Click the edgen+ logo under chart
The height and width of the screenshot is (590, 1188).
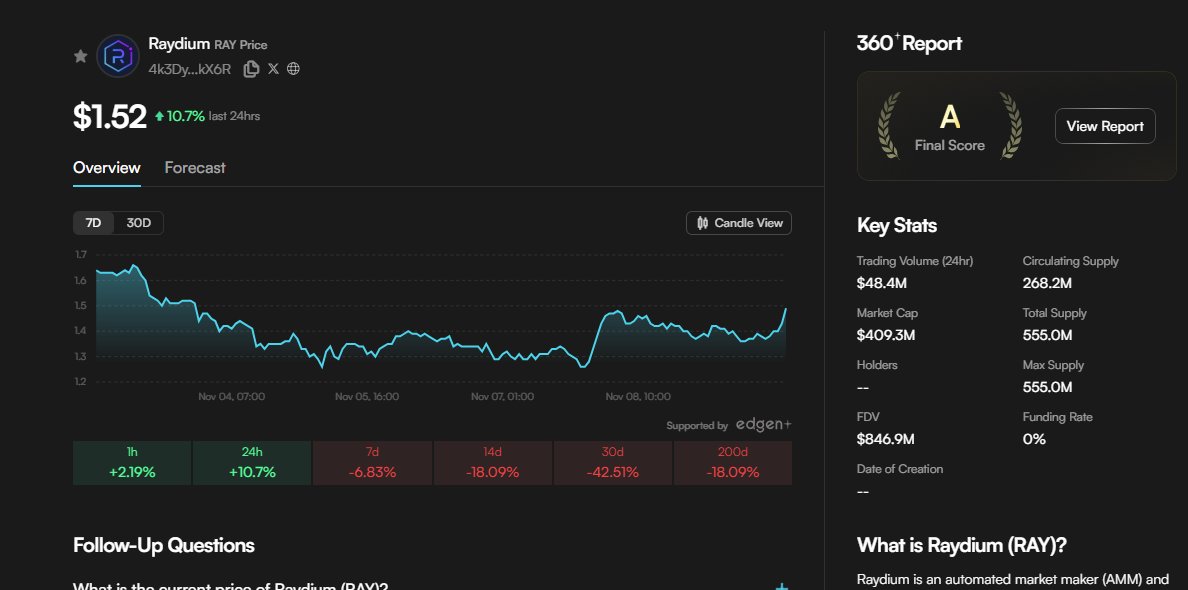(763, 425)
